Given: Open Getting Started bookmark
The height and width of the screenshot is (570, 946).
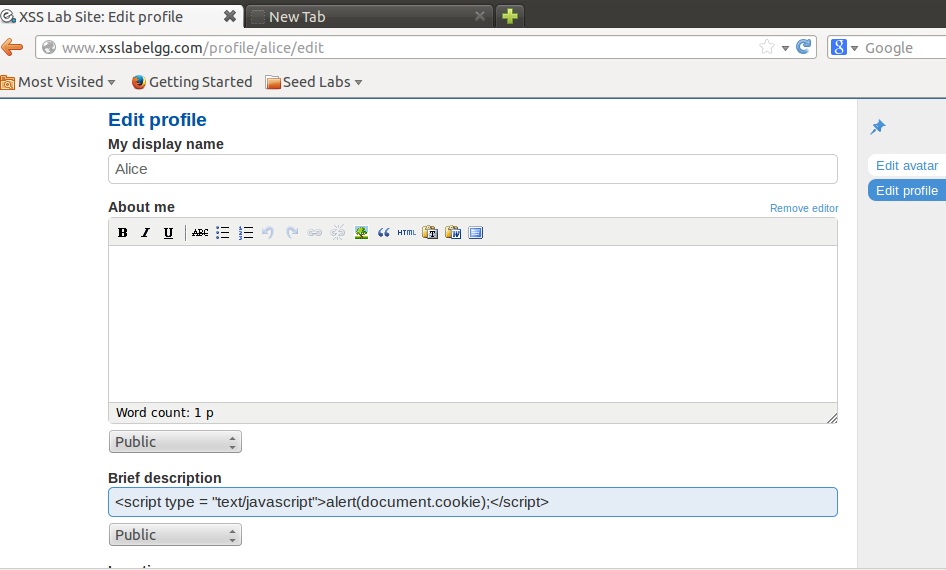Looking at the screenshot, I should (x=192, y=82).
